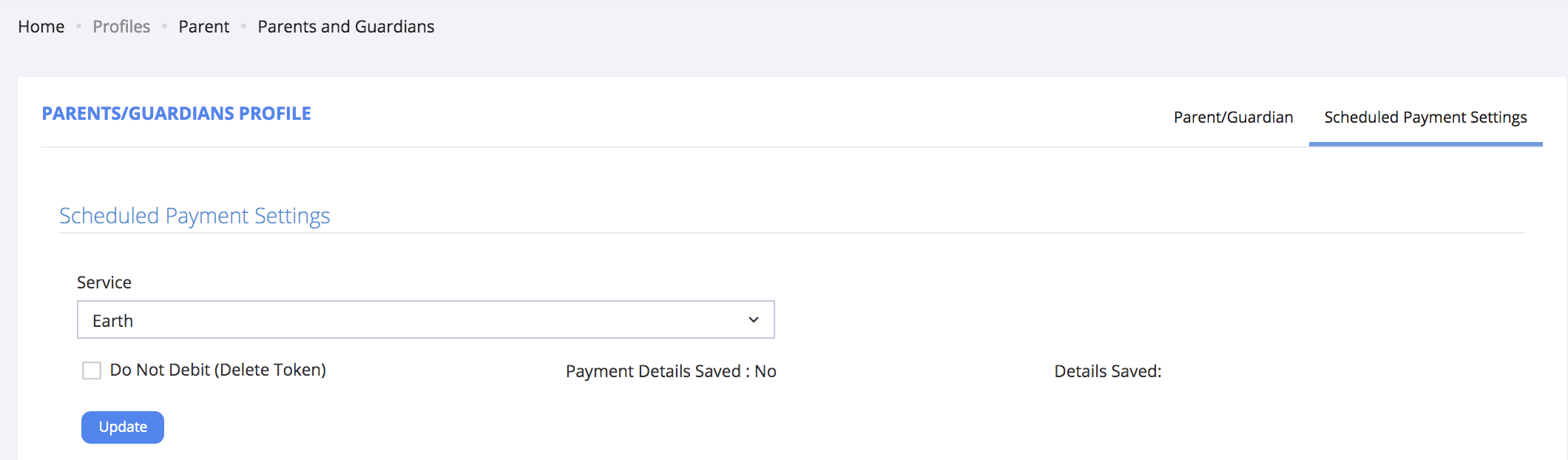This screenshot has height=460, width=1568.
Task: Expand the Earth service selector
Action: [425, 319]
